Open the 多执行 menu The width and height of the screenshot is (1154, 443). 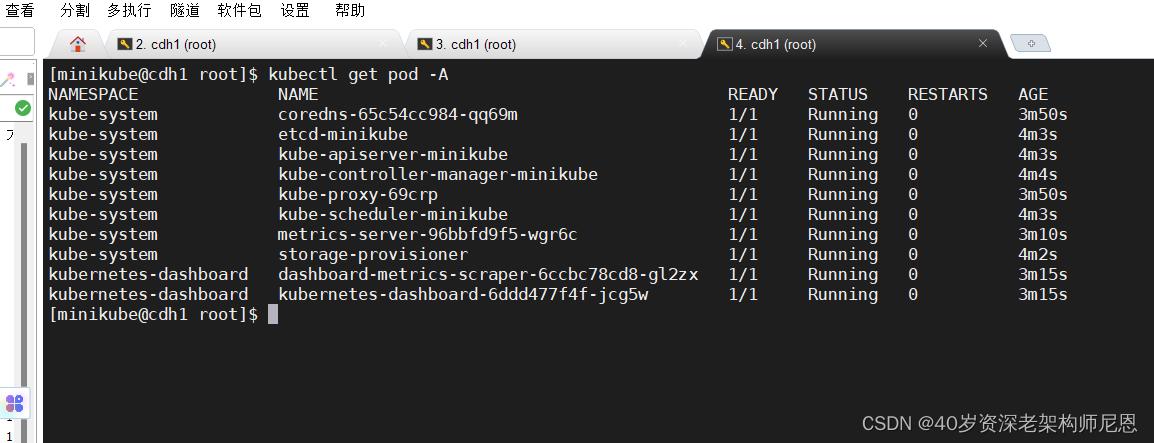(129, 11)
